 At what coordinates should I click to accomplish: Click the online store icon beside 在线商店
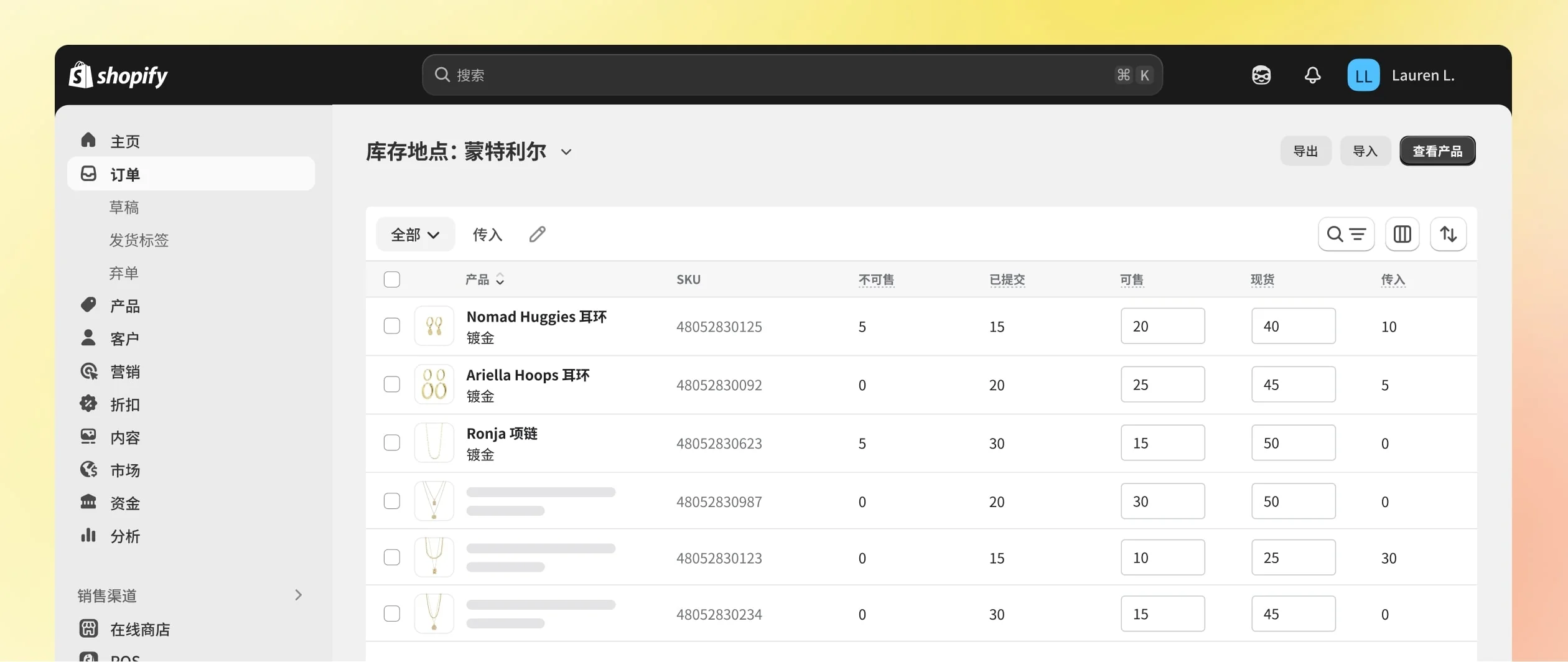(x=88, y=628)
